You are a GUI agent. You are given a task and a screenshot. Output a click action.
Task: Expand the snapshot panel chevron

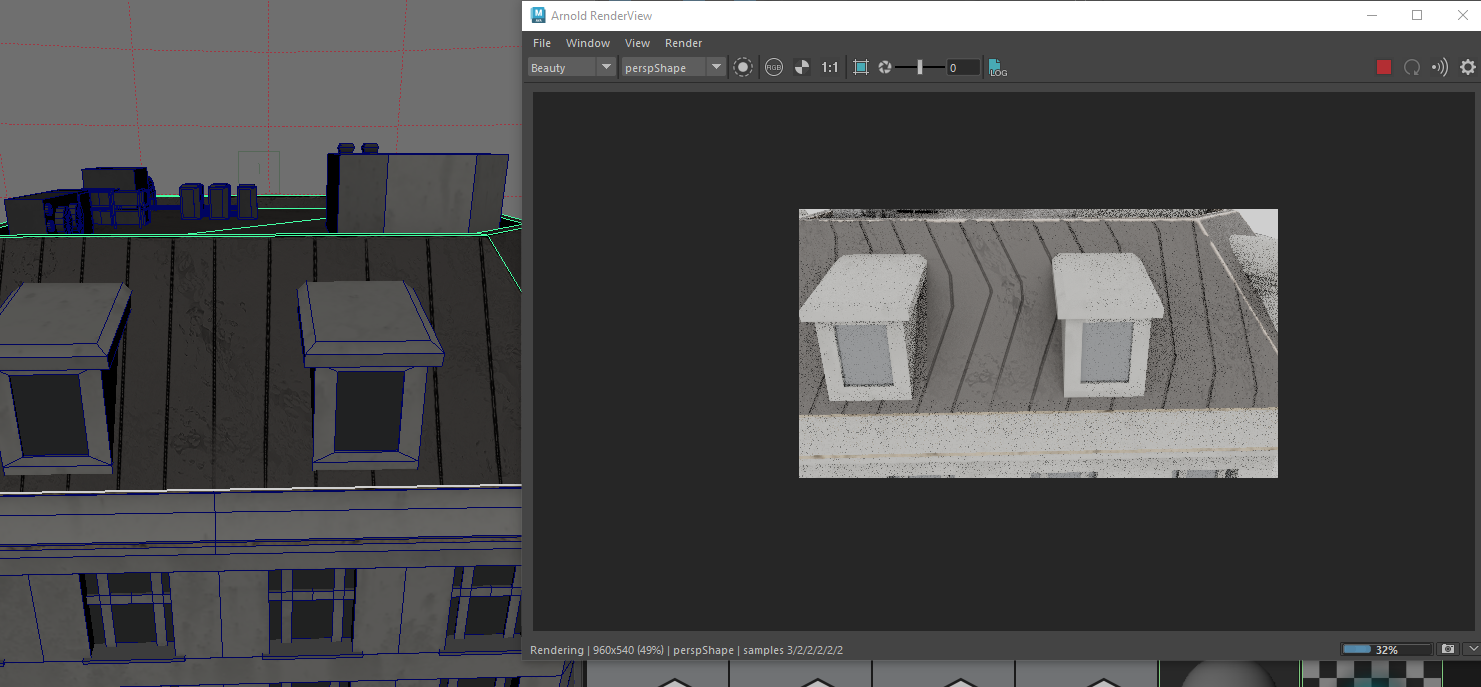point(1471,649)
